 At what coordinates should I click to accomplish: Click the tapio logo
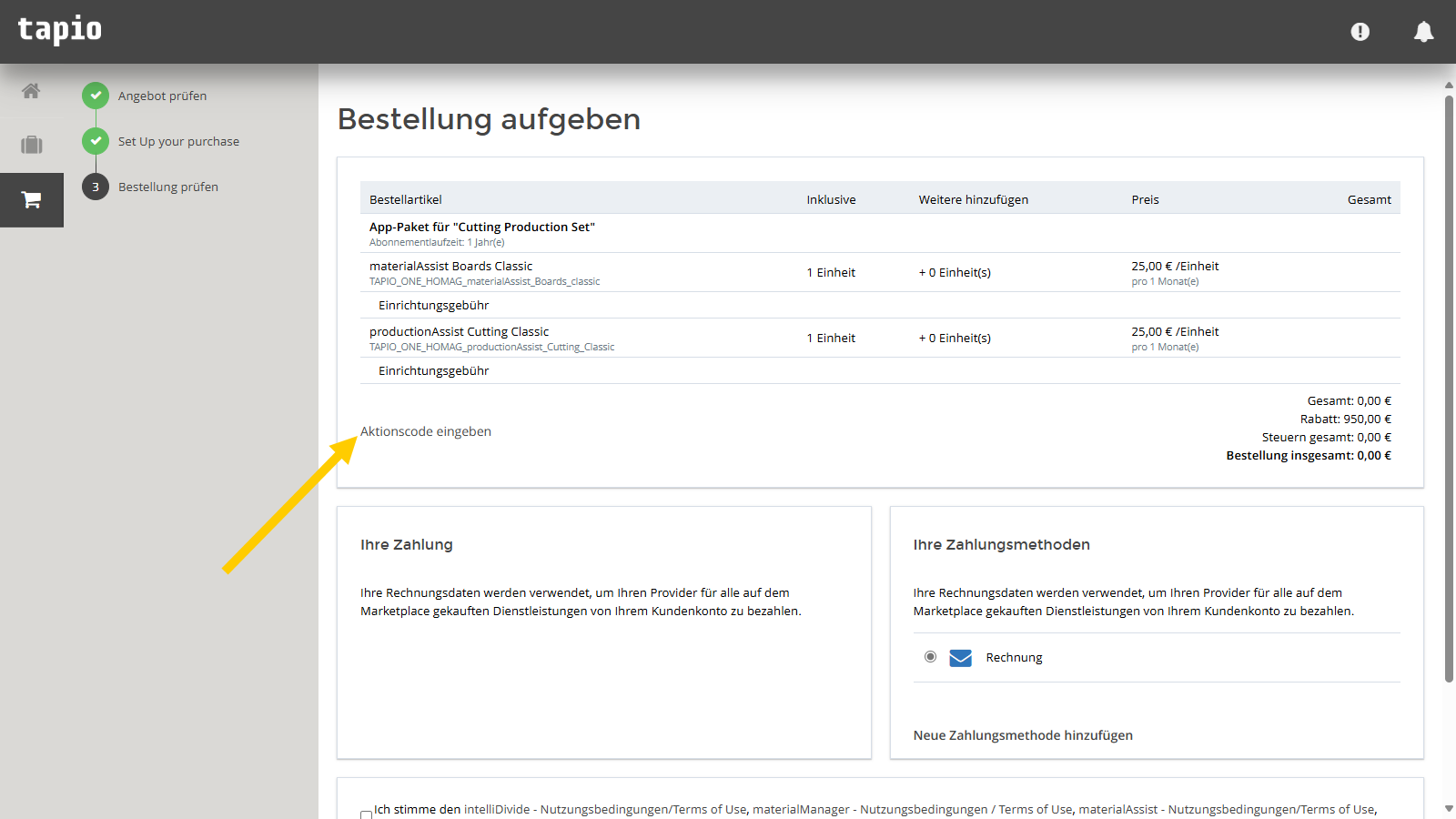pyautogui.click(x=60, y=30)
